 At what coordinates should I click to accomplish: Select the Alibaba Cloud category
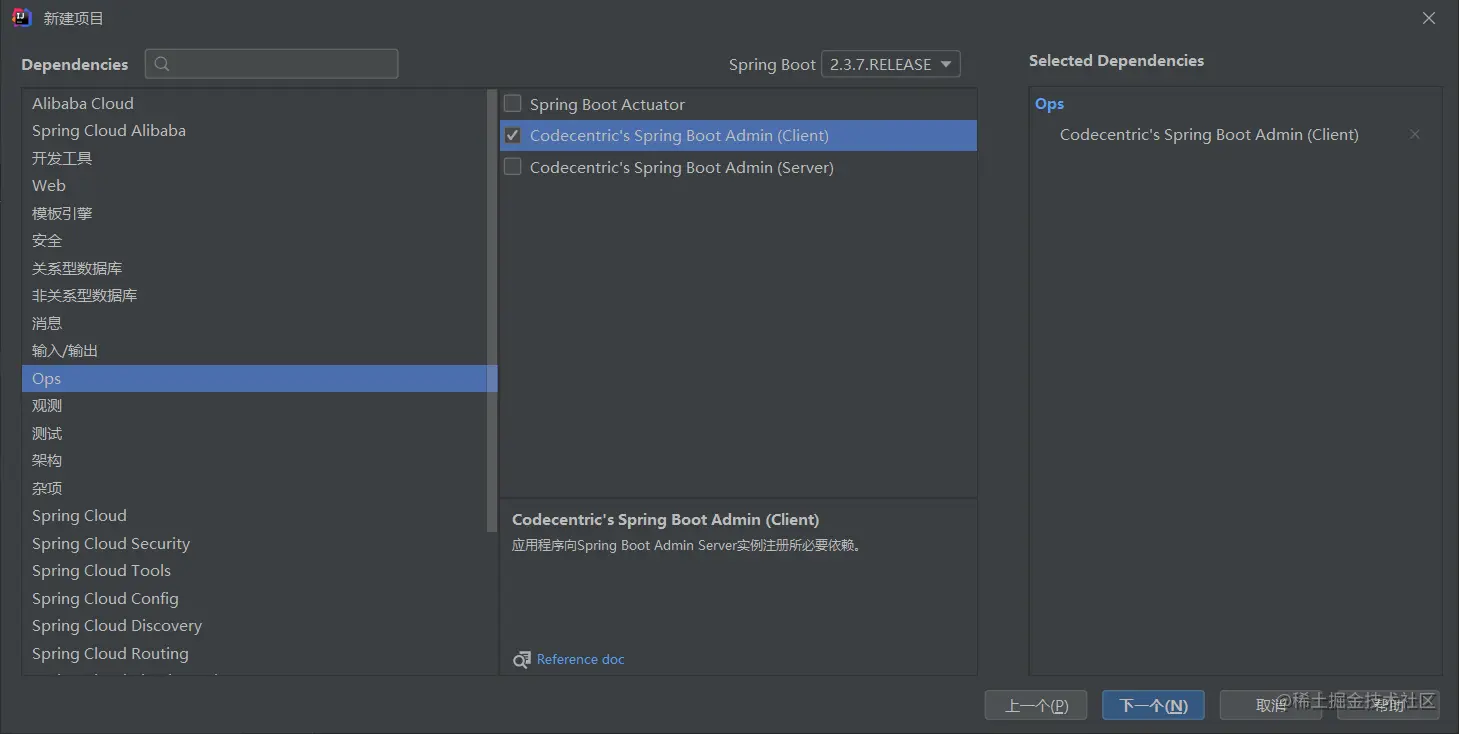click(x=255, y=103)
